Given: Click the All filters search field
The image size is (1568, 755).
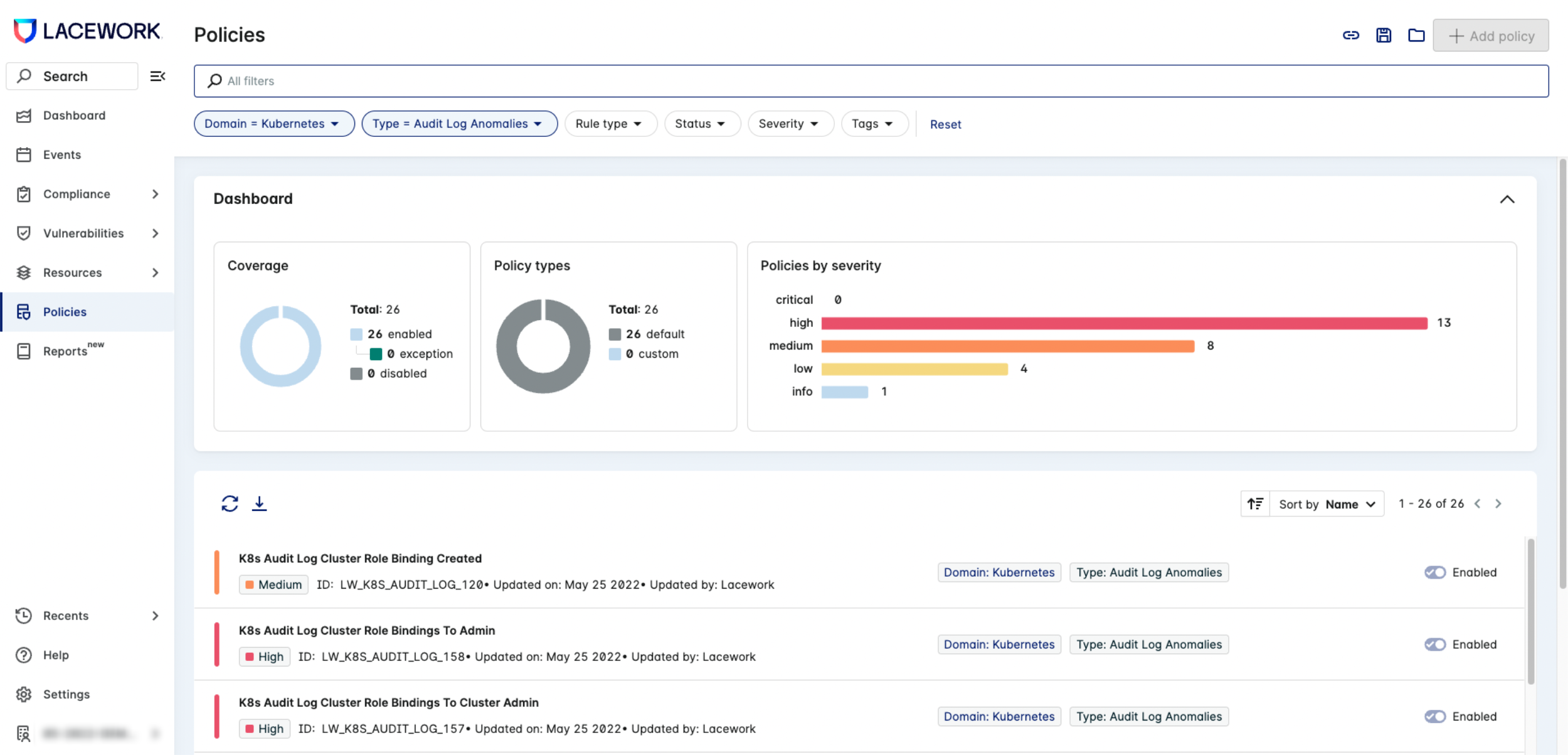Looking at the screenshot, I should [871, 81].
